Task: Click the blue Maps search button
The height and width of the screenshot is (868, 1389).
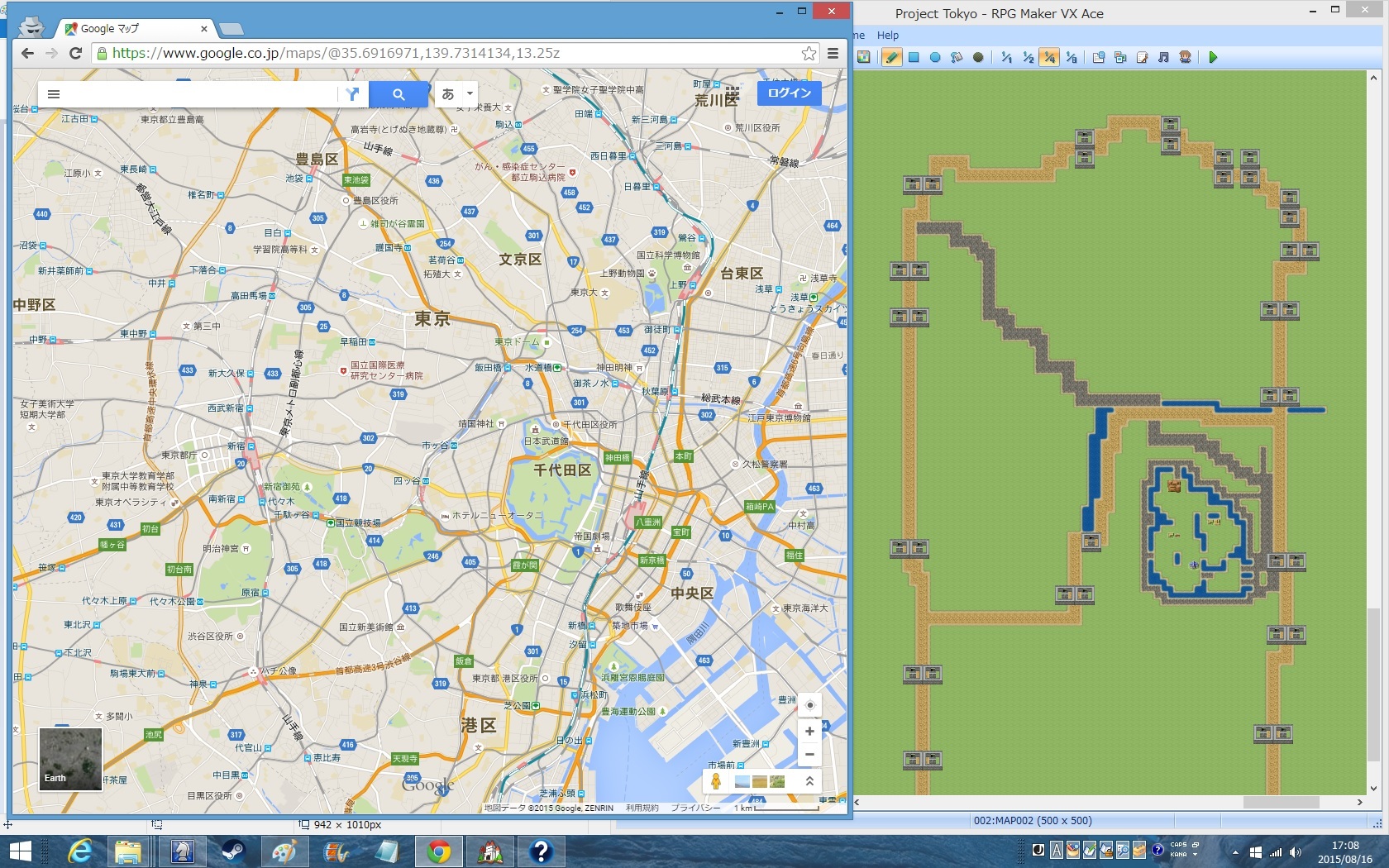Action: tap(399, 94)
